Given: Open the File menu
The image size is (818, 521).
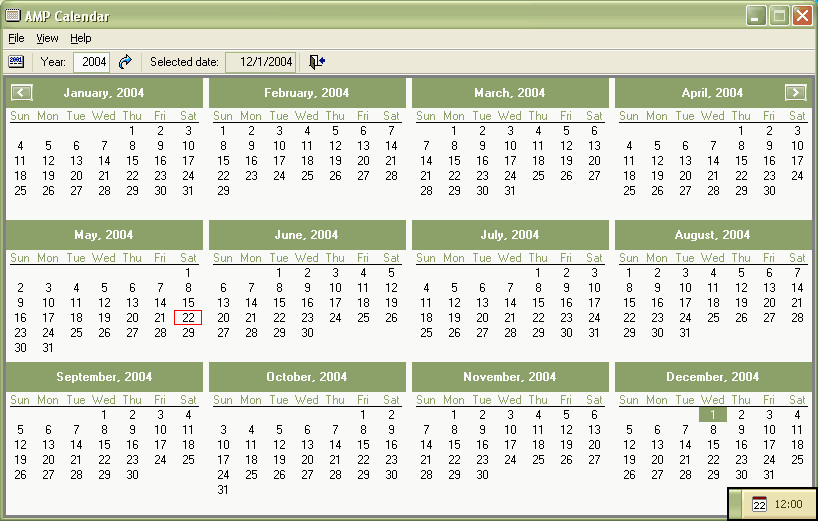Looking at the screenshot, I should point(16,38).
